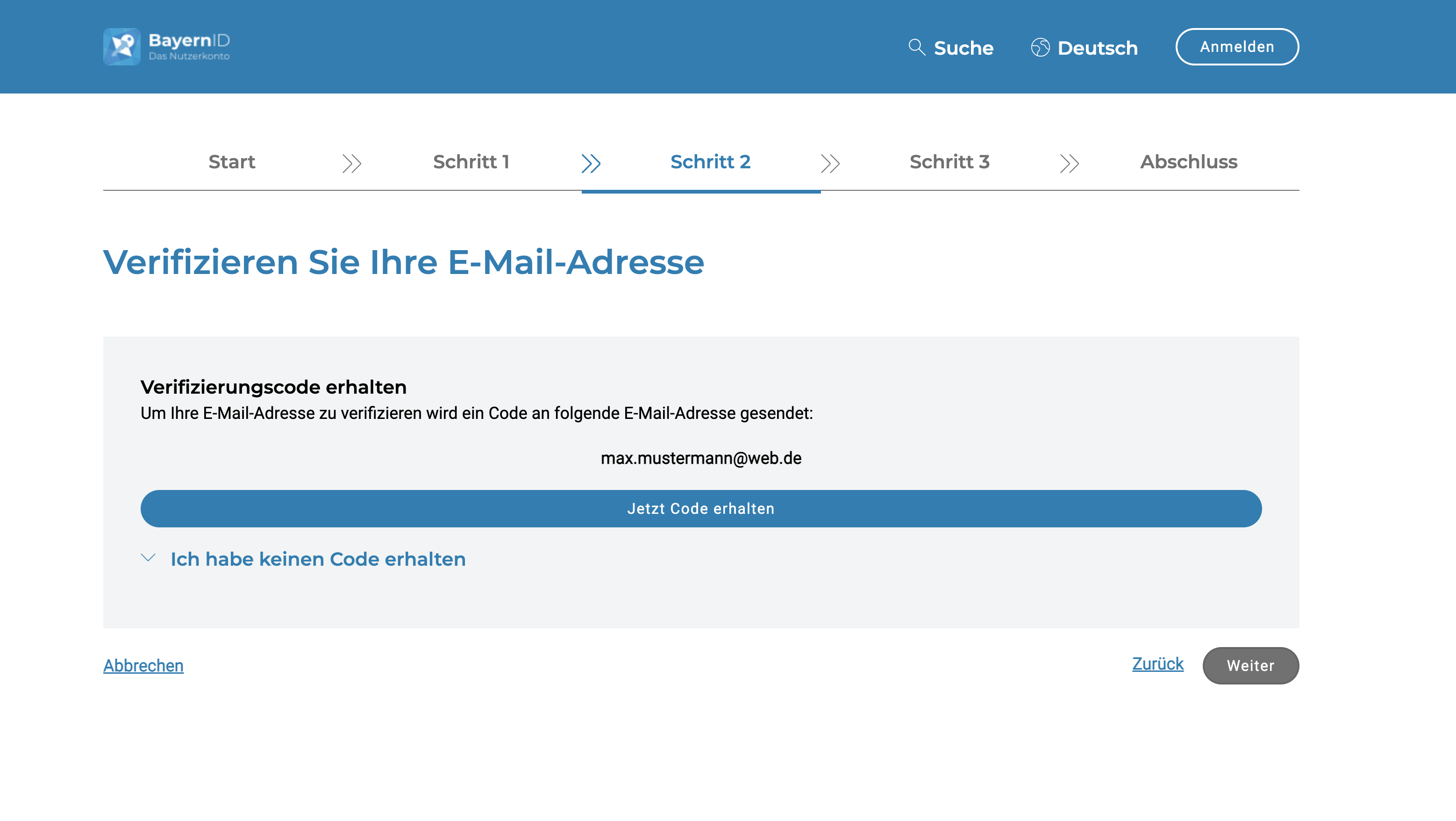
Task: Click the Anmelden button
Action: tap(1237, 47)
